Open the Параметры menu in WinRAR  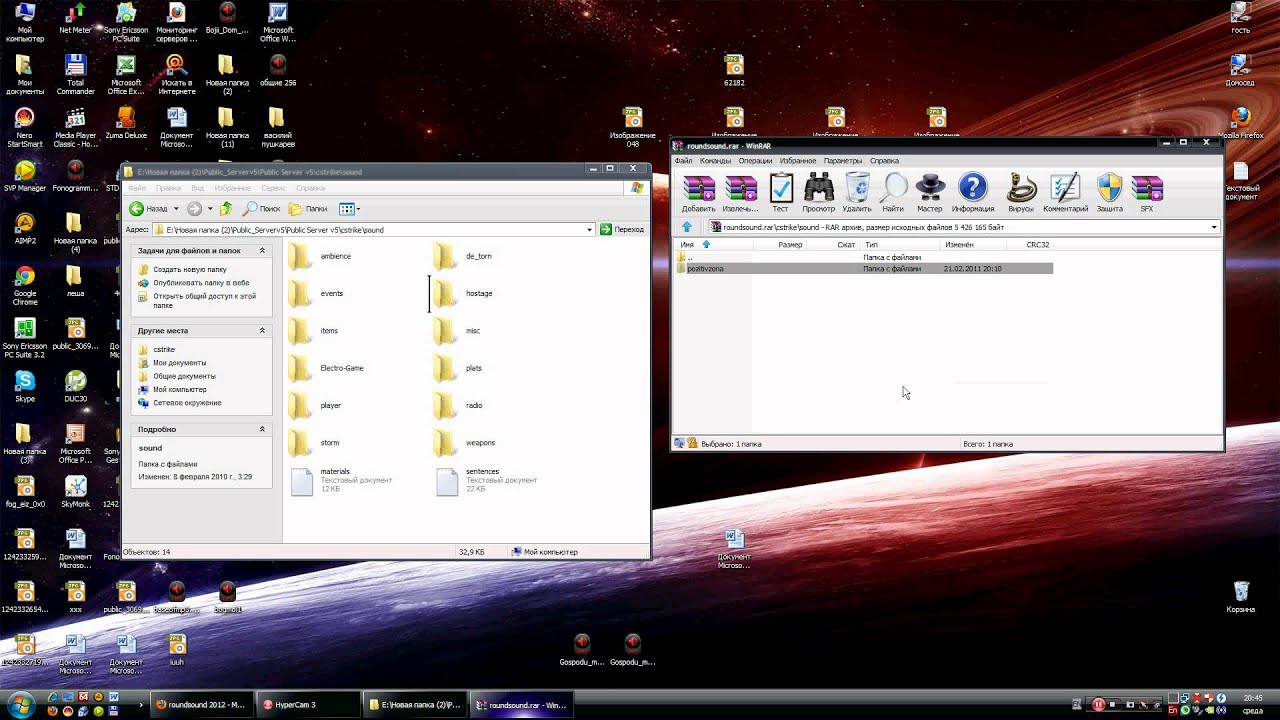tap(843, 160)
